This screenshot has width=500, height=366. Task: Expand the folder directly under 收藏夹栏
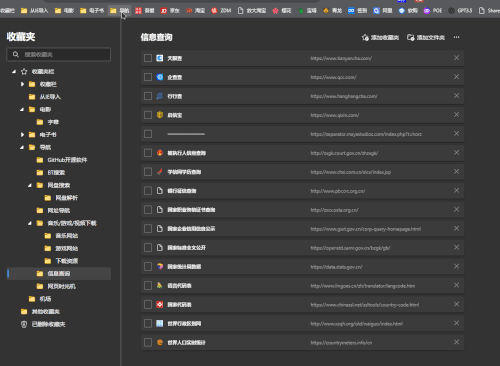pyautogui.click(x=22, y=84)
